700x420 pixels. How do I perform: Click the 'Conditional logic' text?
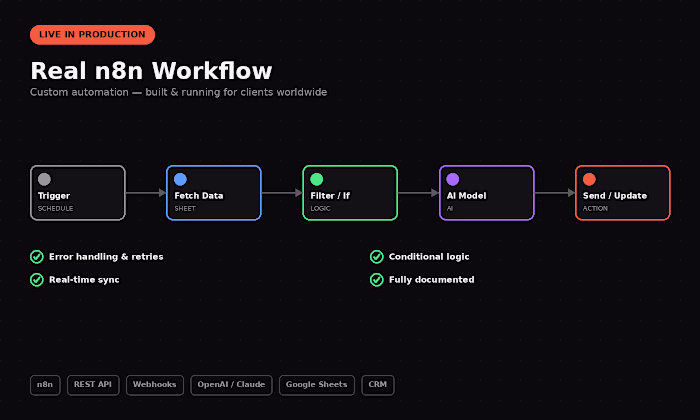click(x=429, y=257)
